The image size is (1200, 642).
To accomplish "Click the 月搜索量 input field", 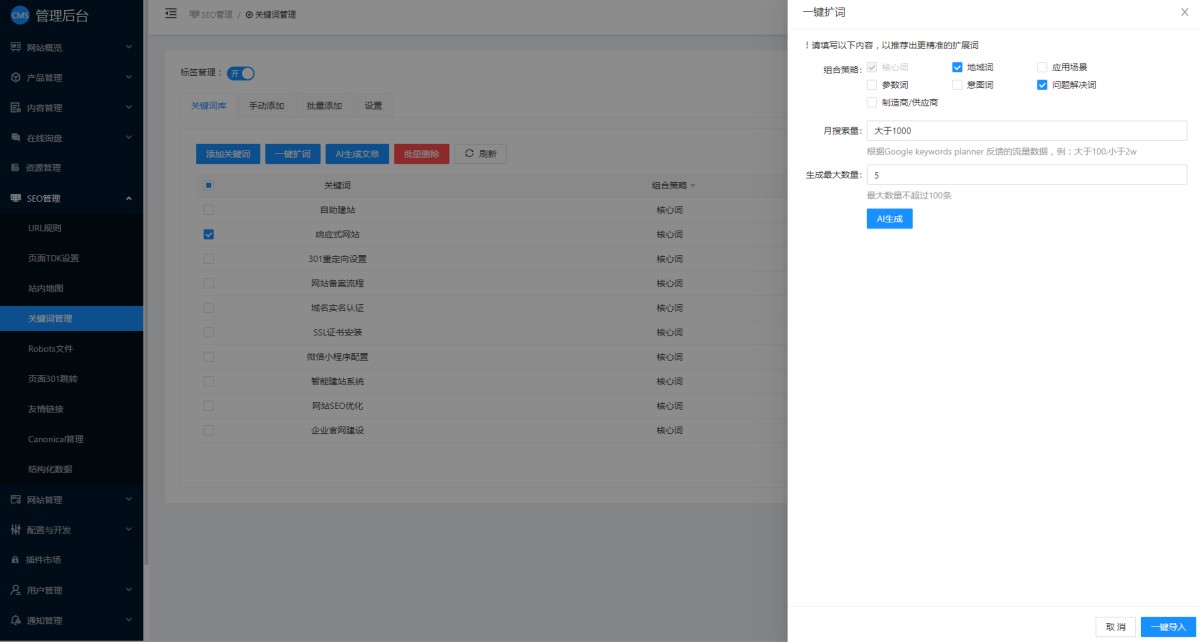I will 1027,130.
